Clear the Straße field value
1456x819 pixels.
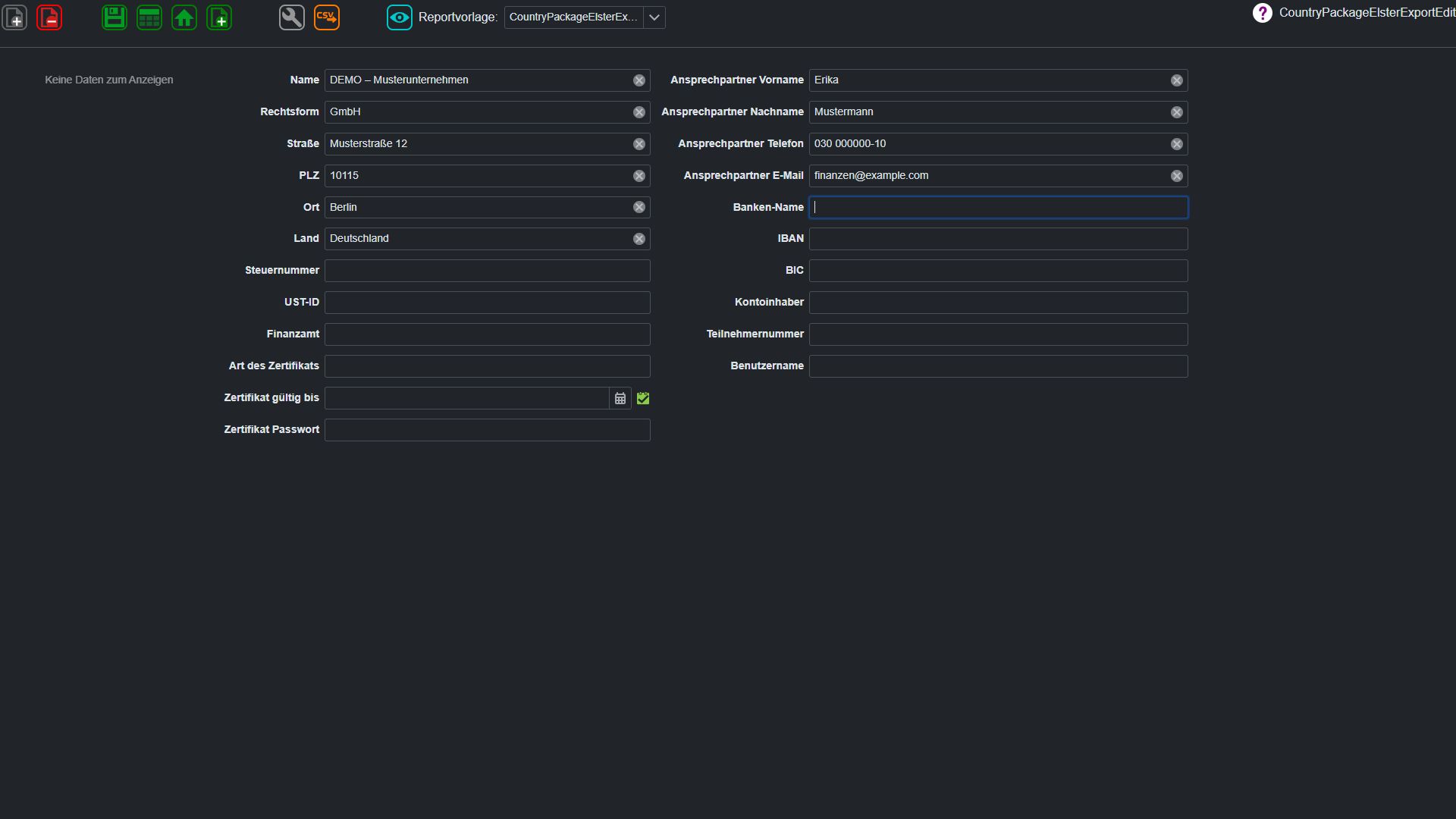click(x=639, y=144)
